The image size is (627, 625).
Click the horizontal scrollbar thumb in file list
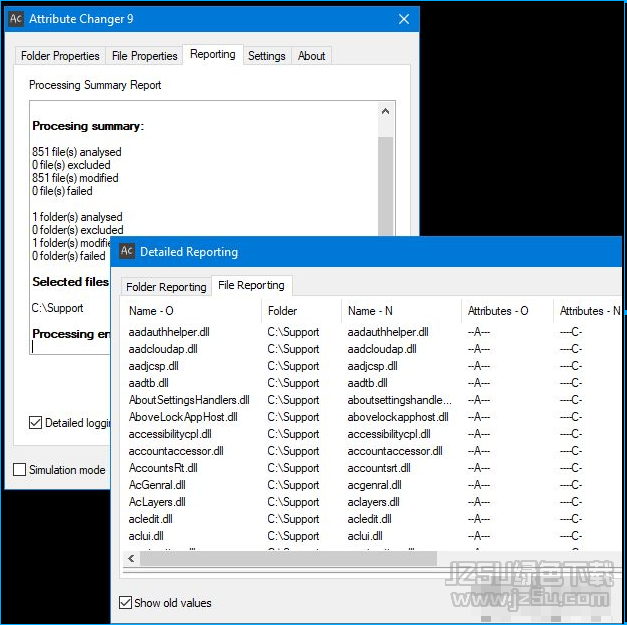(288, 558)
